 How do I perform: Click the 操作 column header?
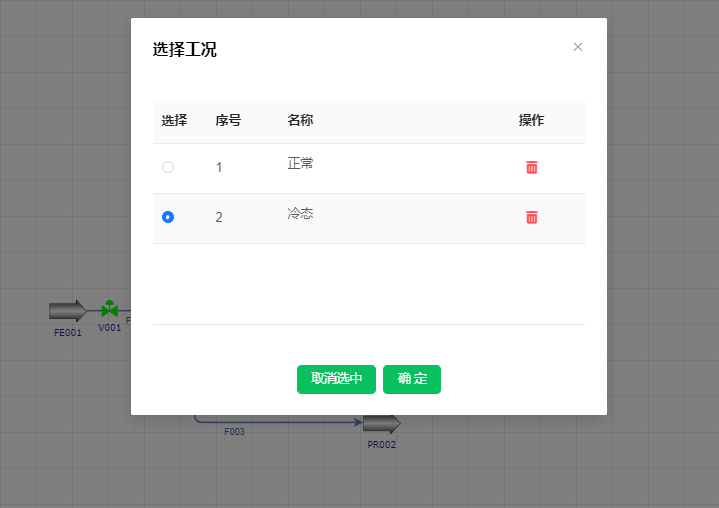click(531, 120)
